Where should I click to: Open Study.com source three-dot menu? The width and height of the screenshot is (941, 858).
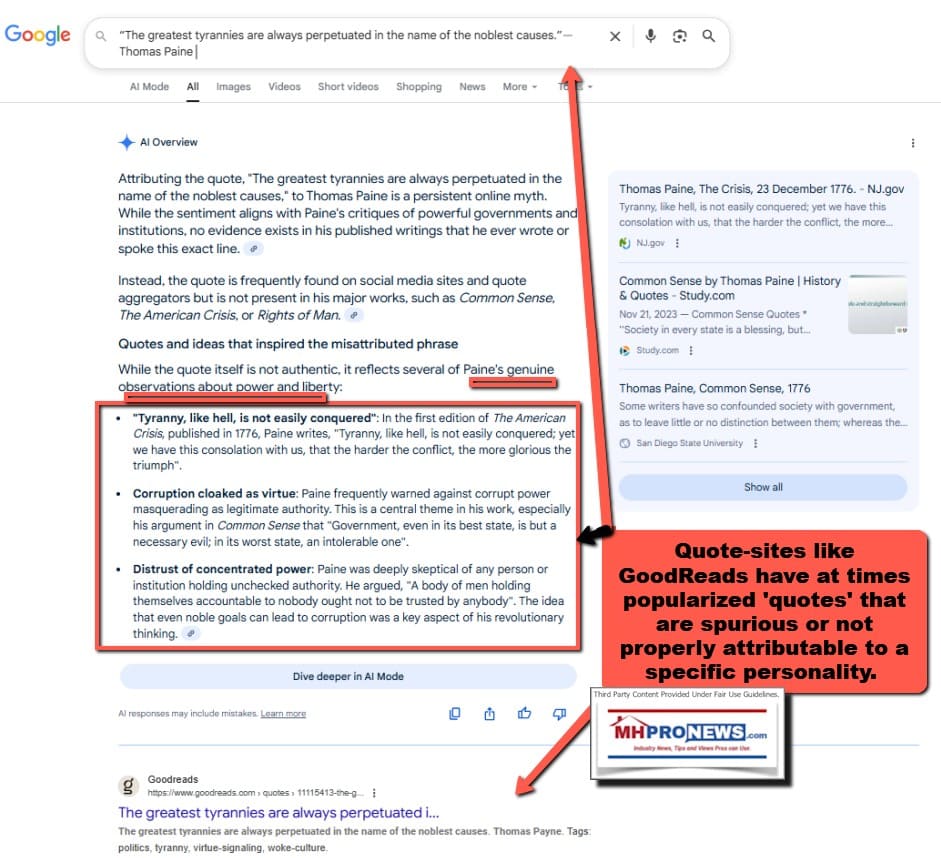point(691,350)
